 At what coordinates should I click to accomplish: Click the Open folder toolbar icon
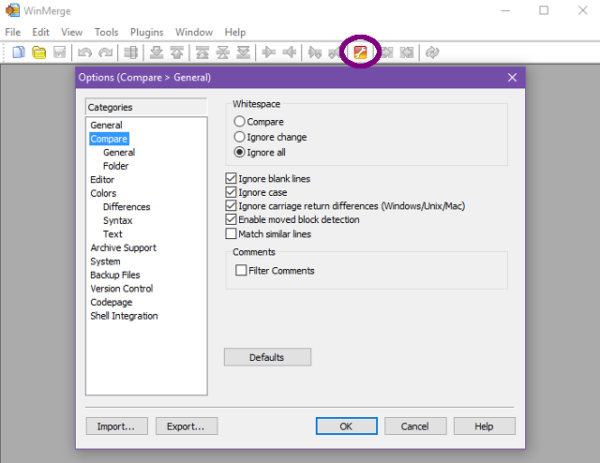(x=39, y=52)
